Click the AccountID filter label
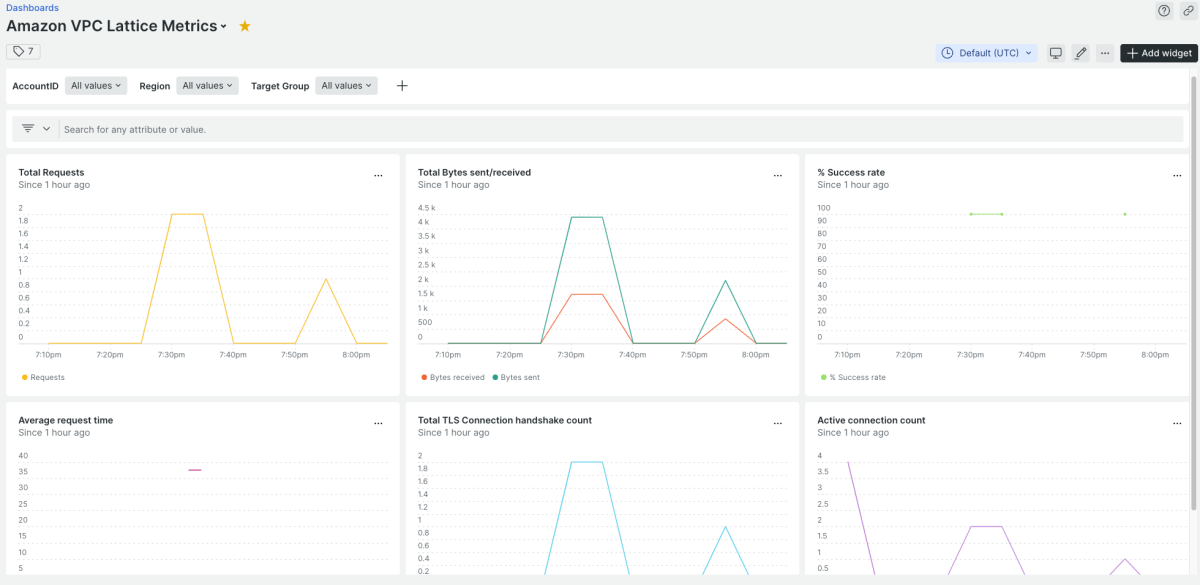This screenshot has height=585, width=1200. pyautogui.click(x=35, y=86)
